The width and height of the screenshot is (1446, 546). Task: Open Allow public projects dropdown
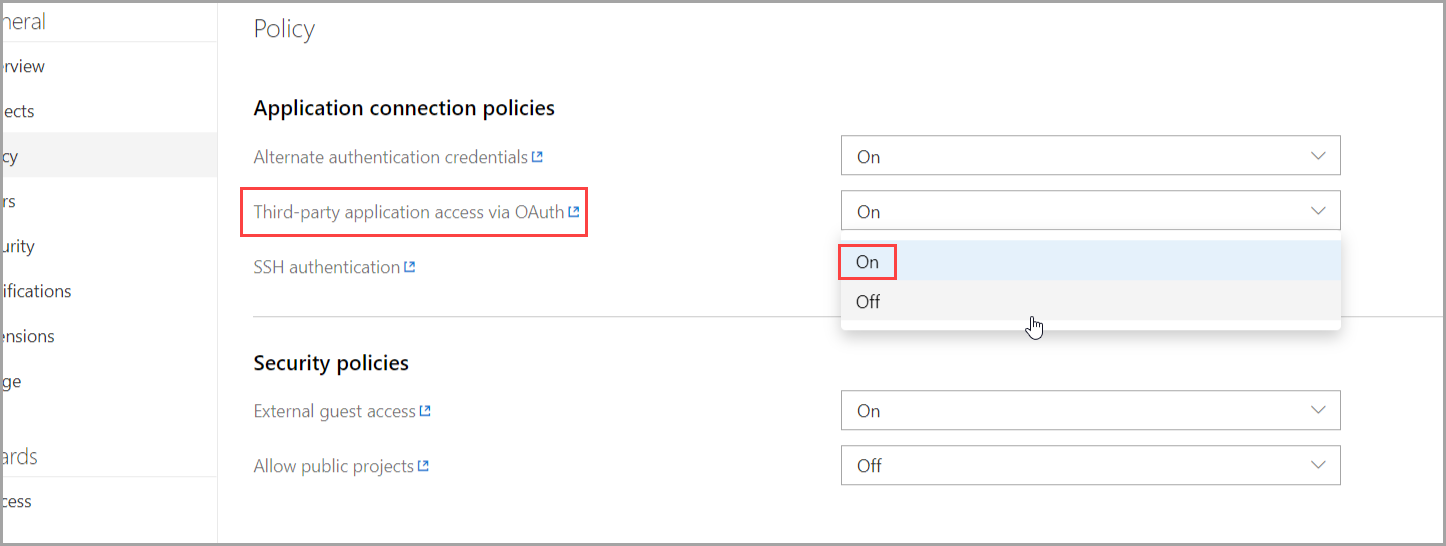[x=1090, y=465]
